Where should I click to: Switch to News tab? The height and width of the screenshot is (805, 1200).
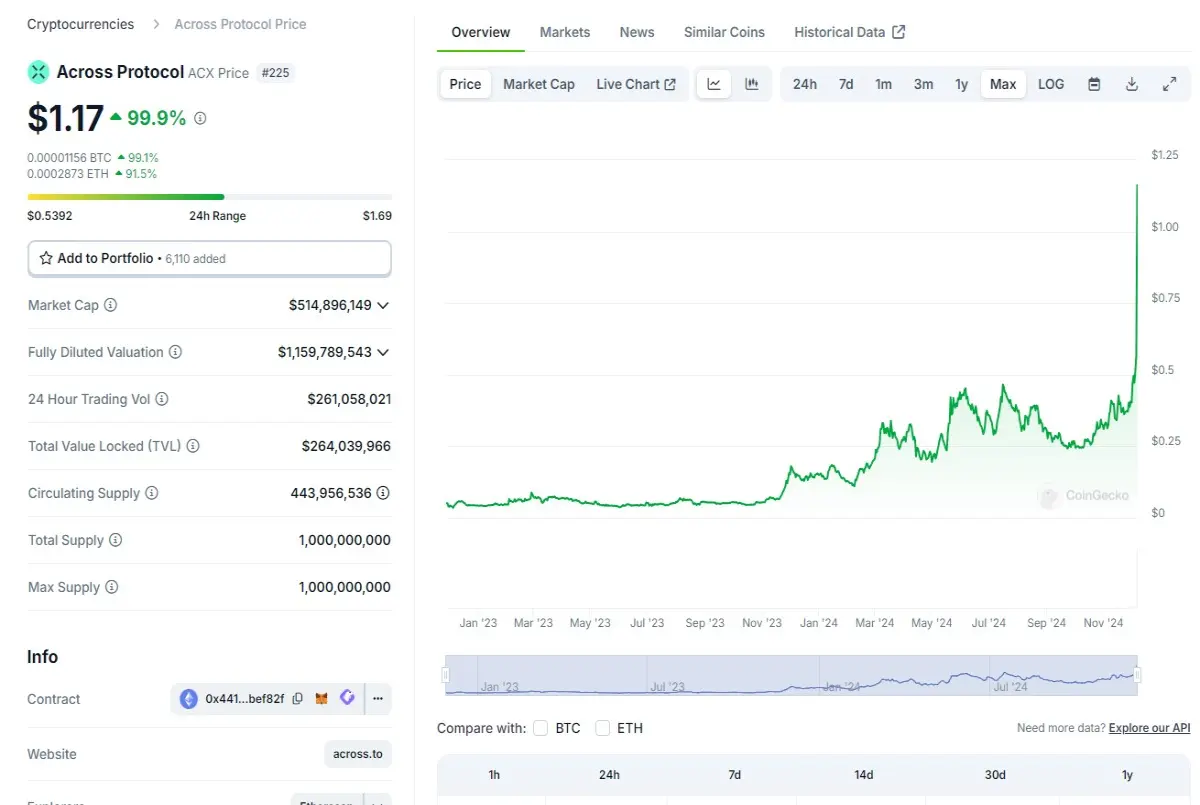[637, 32]
